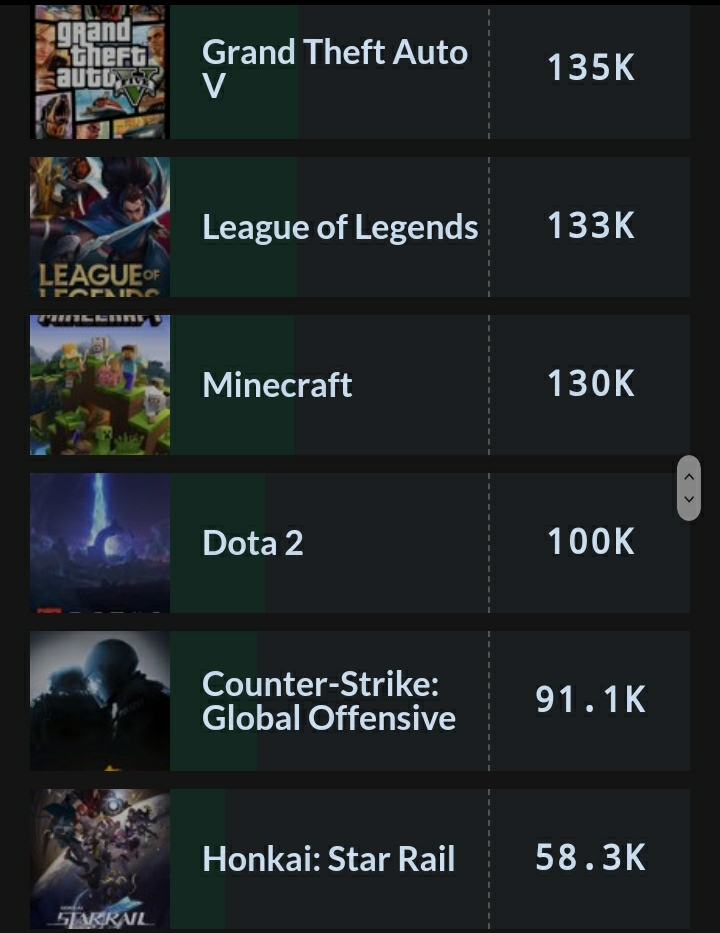Open the League of Legends title link
The width and height of the screenshot is (720, 933).
coord(340,227)
